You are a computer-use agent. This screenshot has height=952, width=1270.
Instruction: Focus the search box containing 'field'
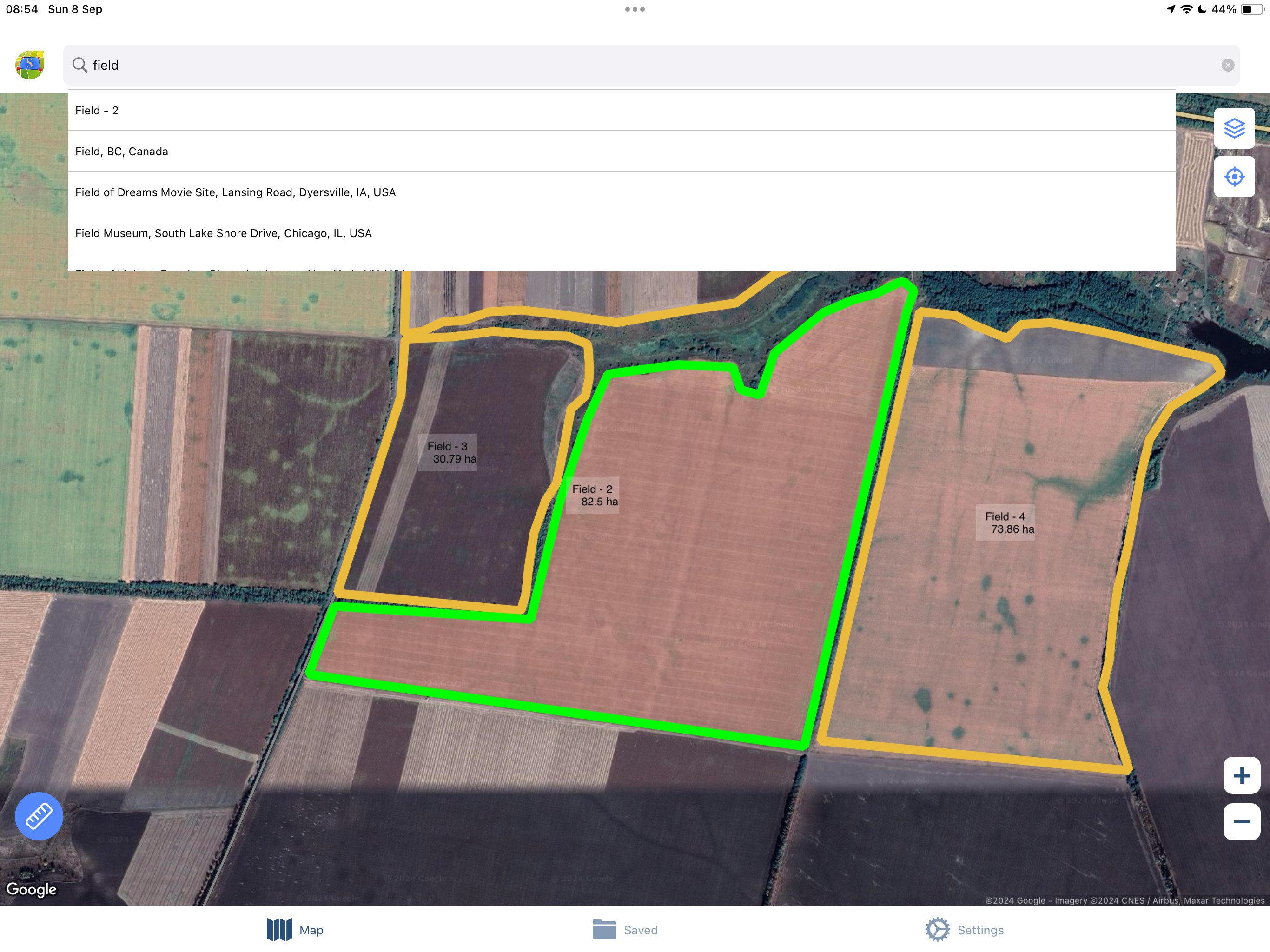click(x=651, y=65)
